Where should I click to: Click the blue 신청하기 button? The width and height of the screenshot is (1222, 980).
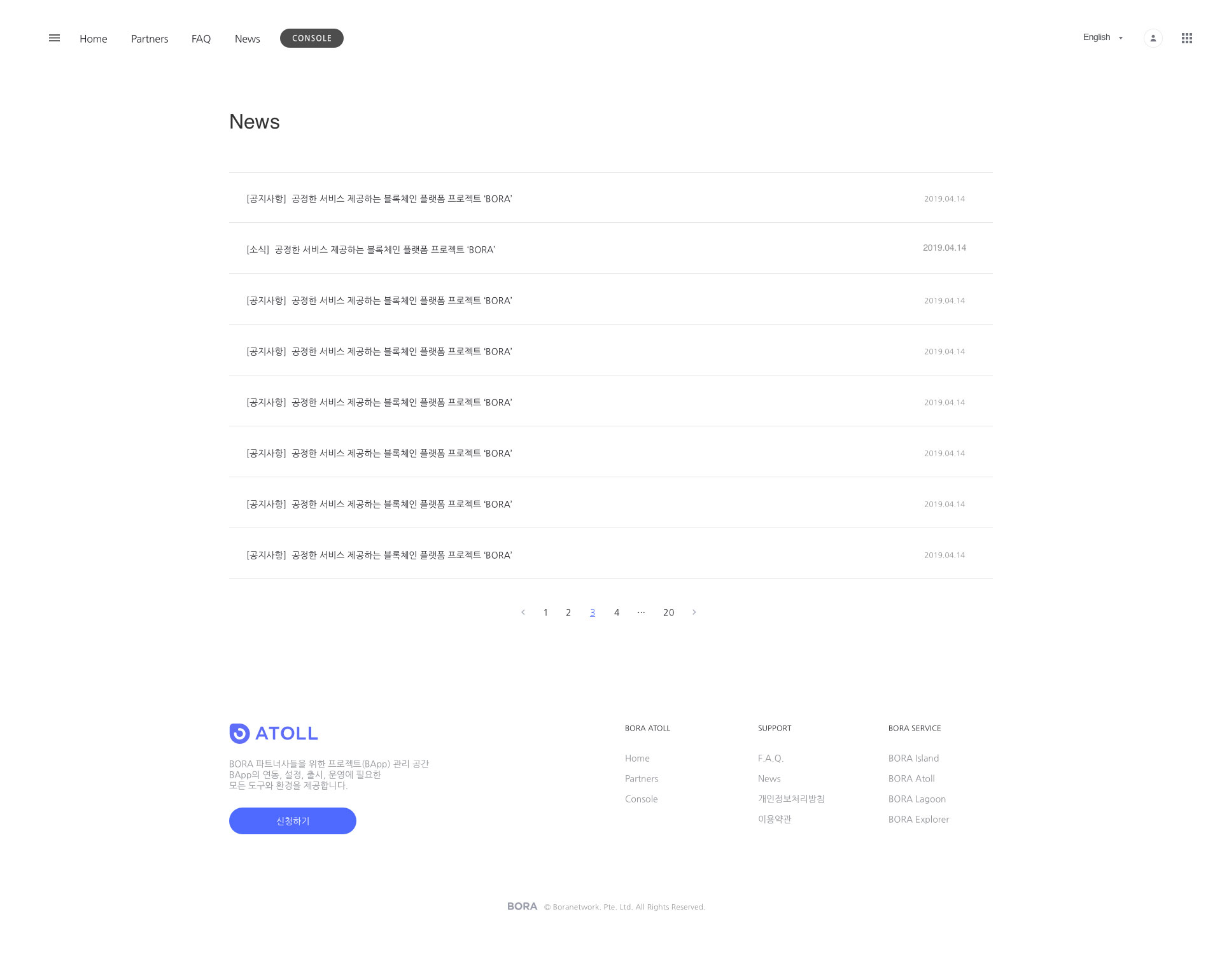[293, 821]
